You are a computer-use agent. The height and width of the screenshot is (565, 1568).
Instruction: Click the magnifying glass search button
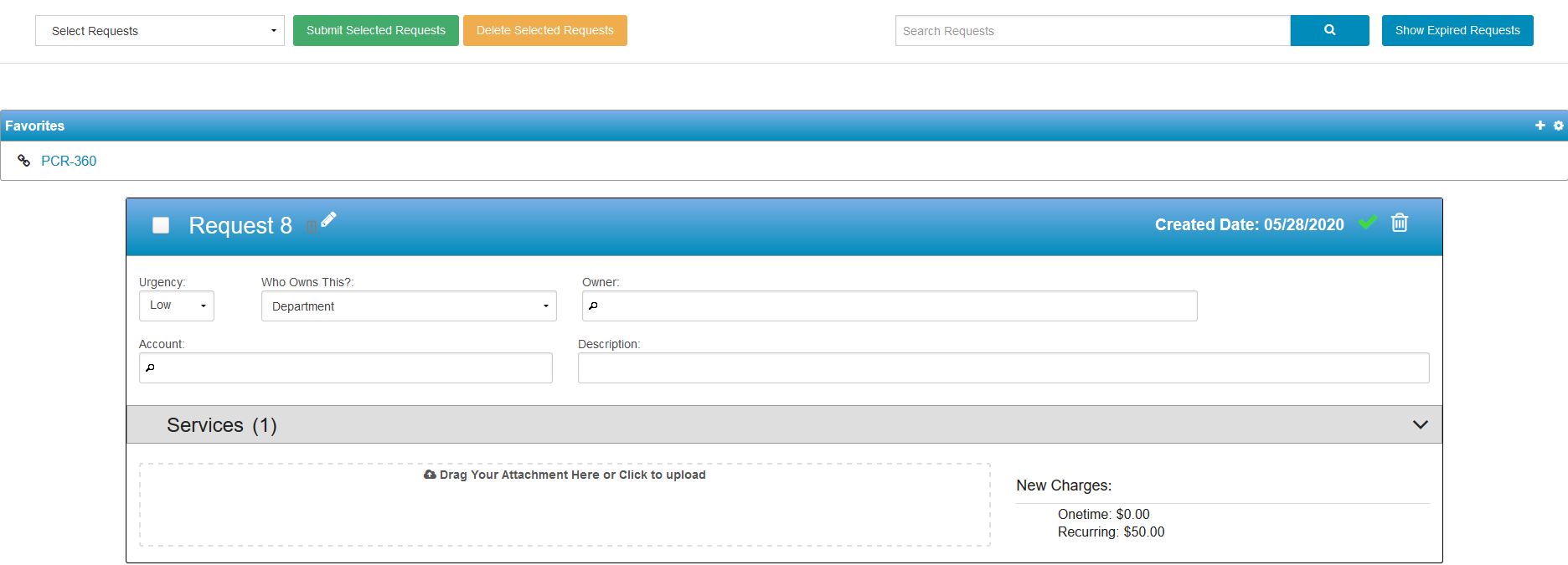tap(1329, 30)
